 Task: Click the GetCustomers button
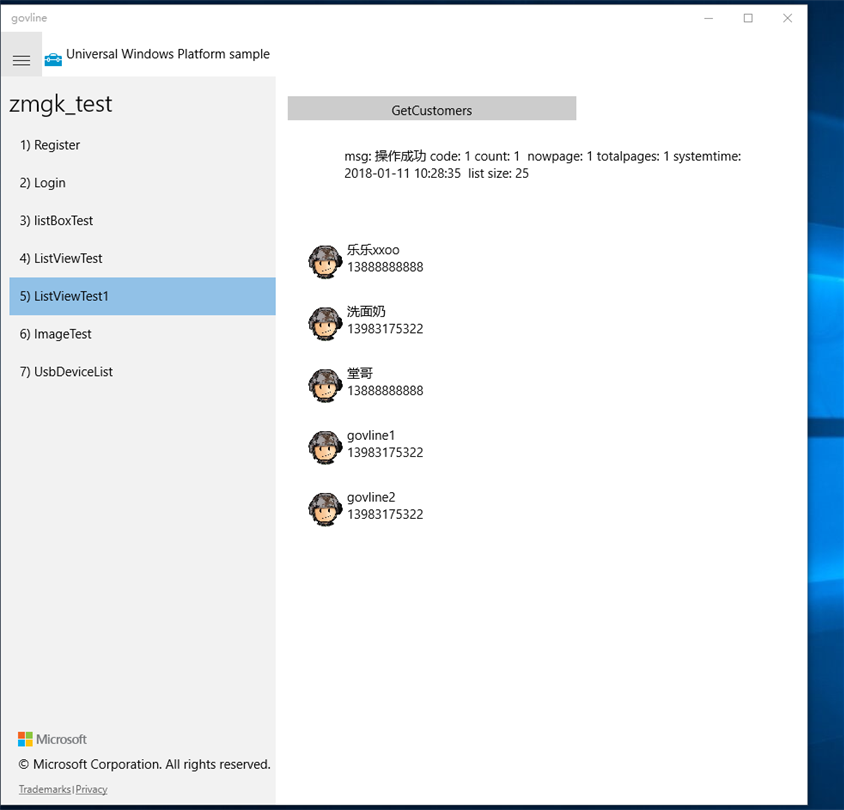432,109
